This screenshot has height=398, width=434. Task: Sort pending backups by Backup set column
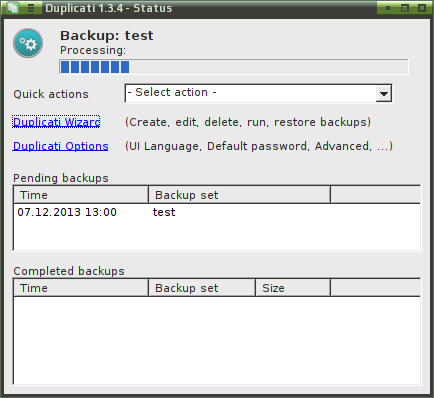pos(239,195)
